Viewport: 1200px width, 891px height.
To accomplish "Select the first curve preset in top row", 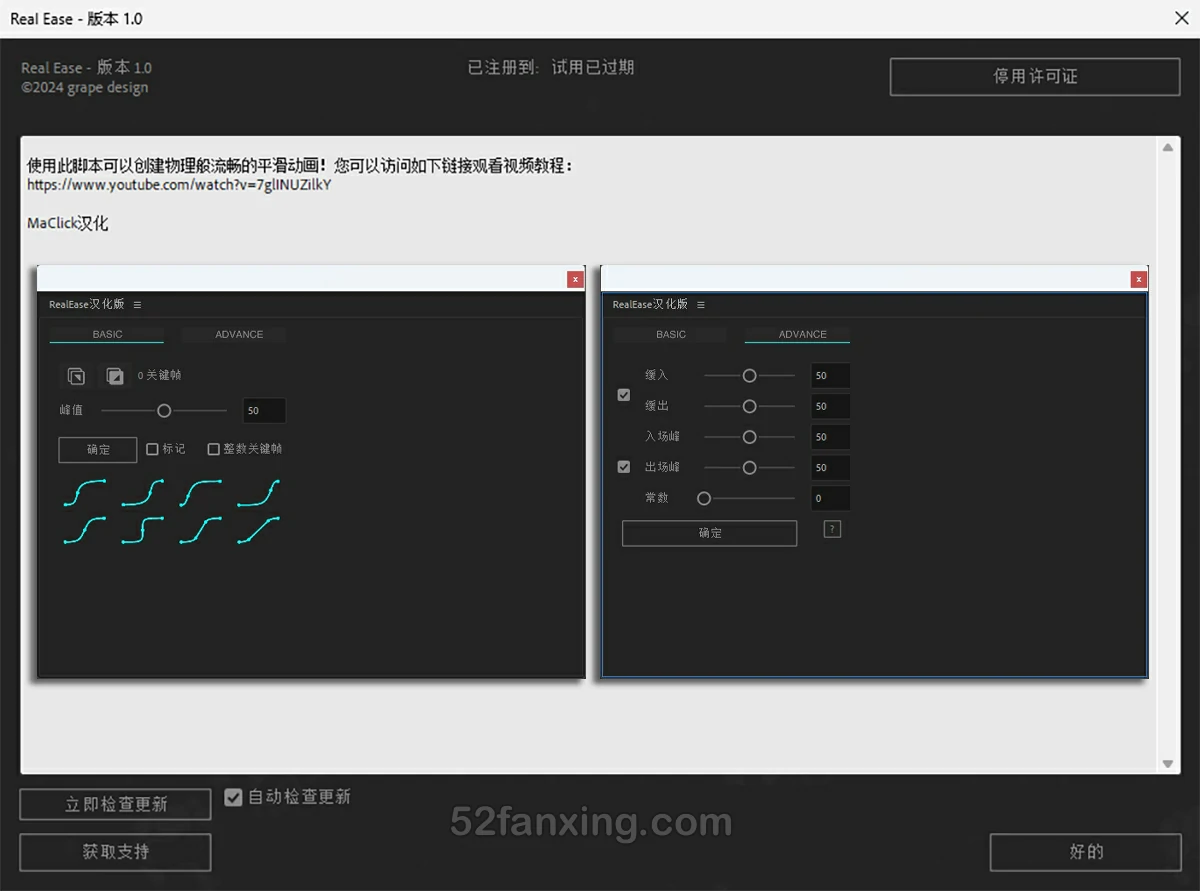I will tap(85, 492).
